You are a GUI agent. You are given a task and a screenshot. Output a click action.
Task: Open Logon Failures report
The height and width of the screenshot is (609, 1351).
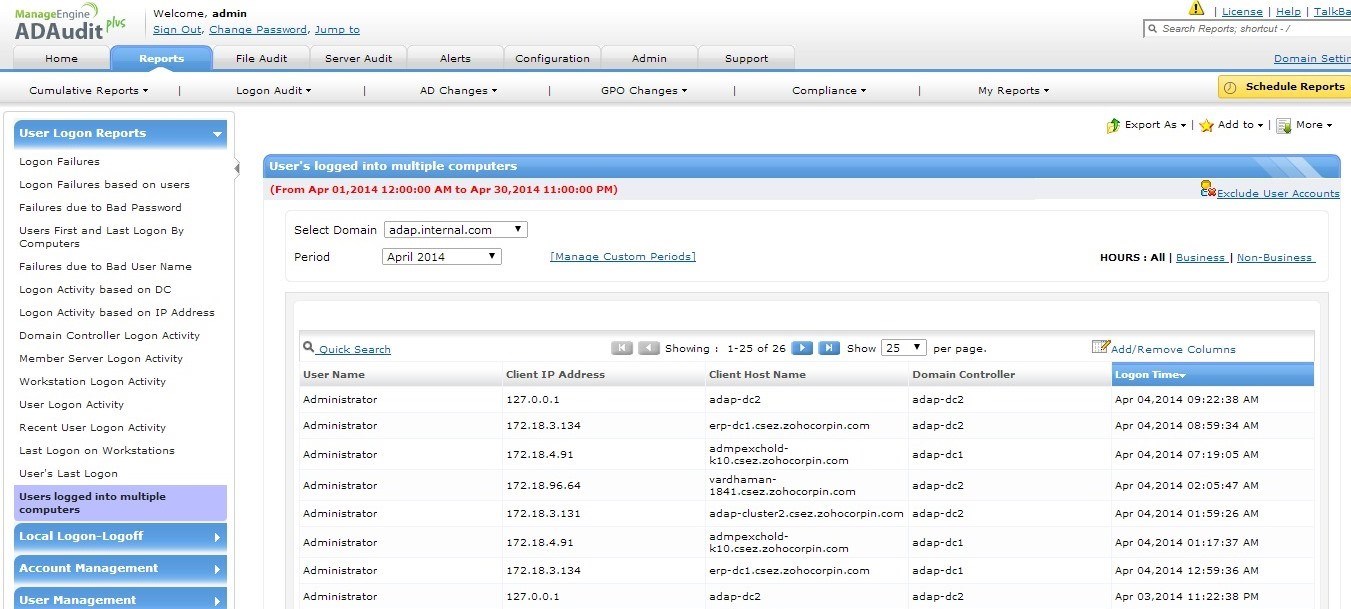click(x=59, y=162)
